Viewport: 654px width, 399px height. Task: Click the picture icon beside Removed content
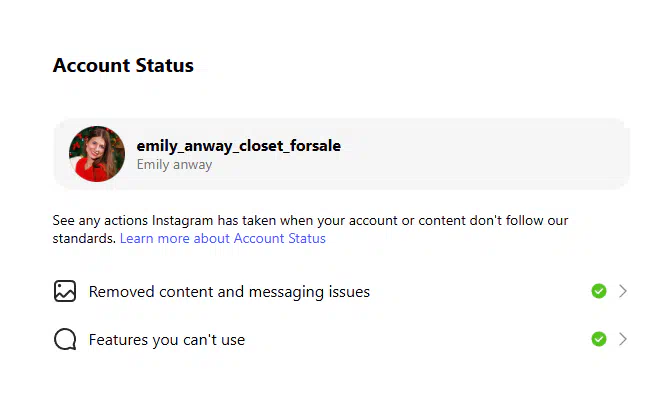coord(65,291)
